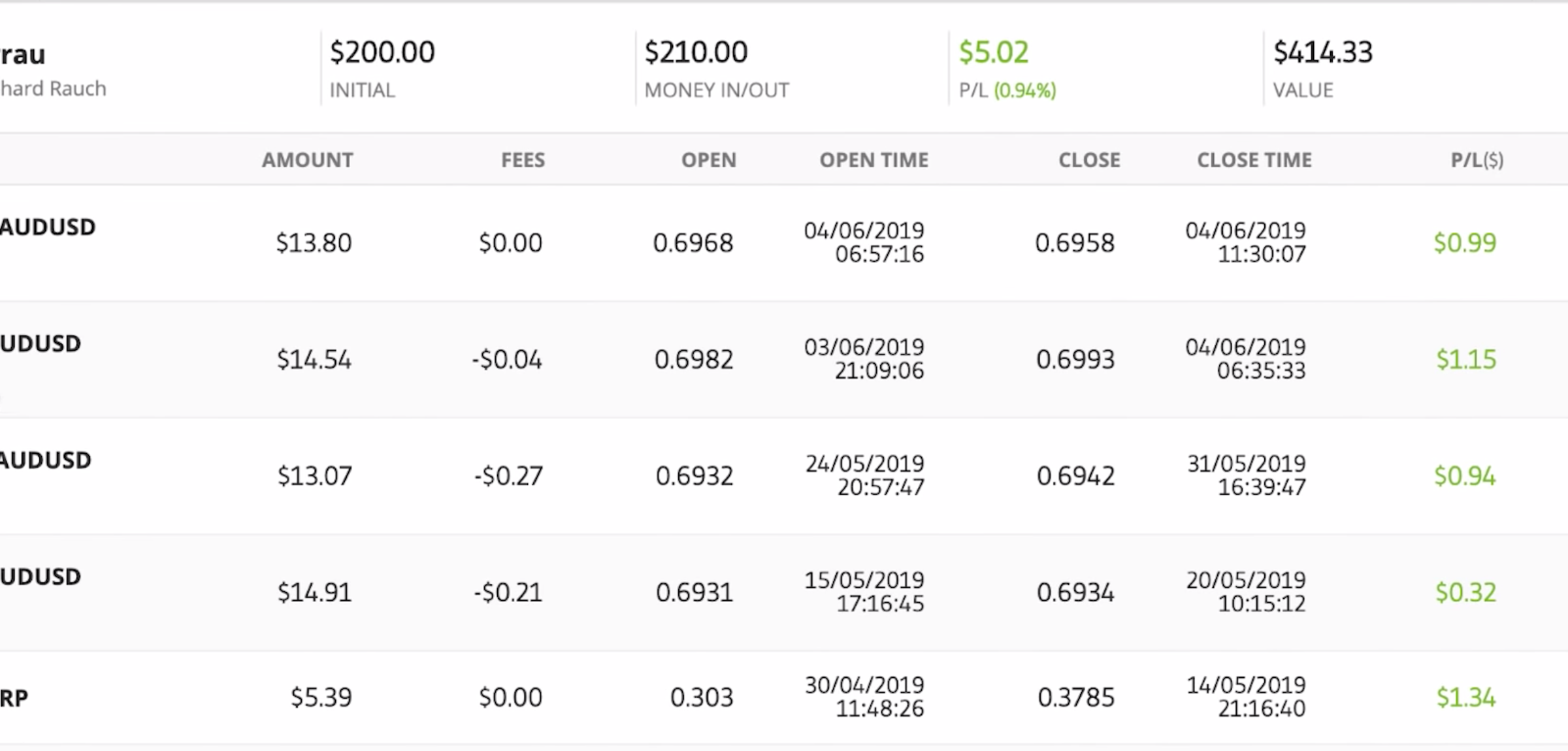The width and height of the screenshot is (1568, 751).
Task: Click close price 0.3785
Action: [1076, 697]
